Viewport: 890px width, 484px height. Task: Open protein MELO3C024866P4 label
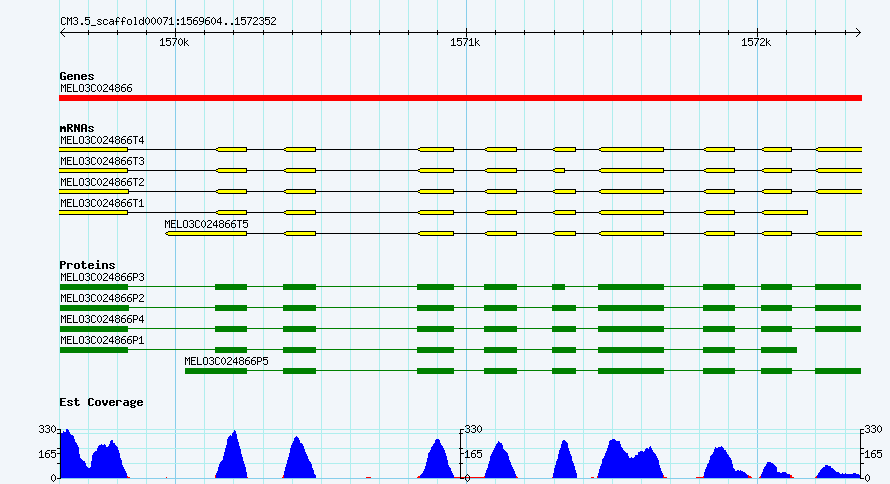pos(102,319)
